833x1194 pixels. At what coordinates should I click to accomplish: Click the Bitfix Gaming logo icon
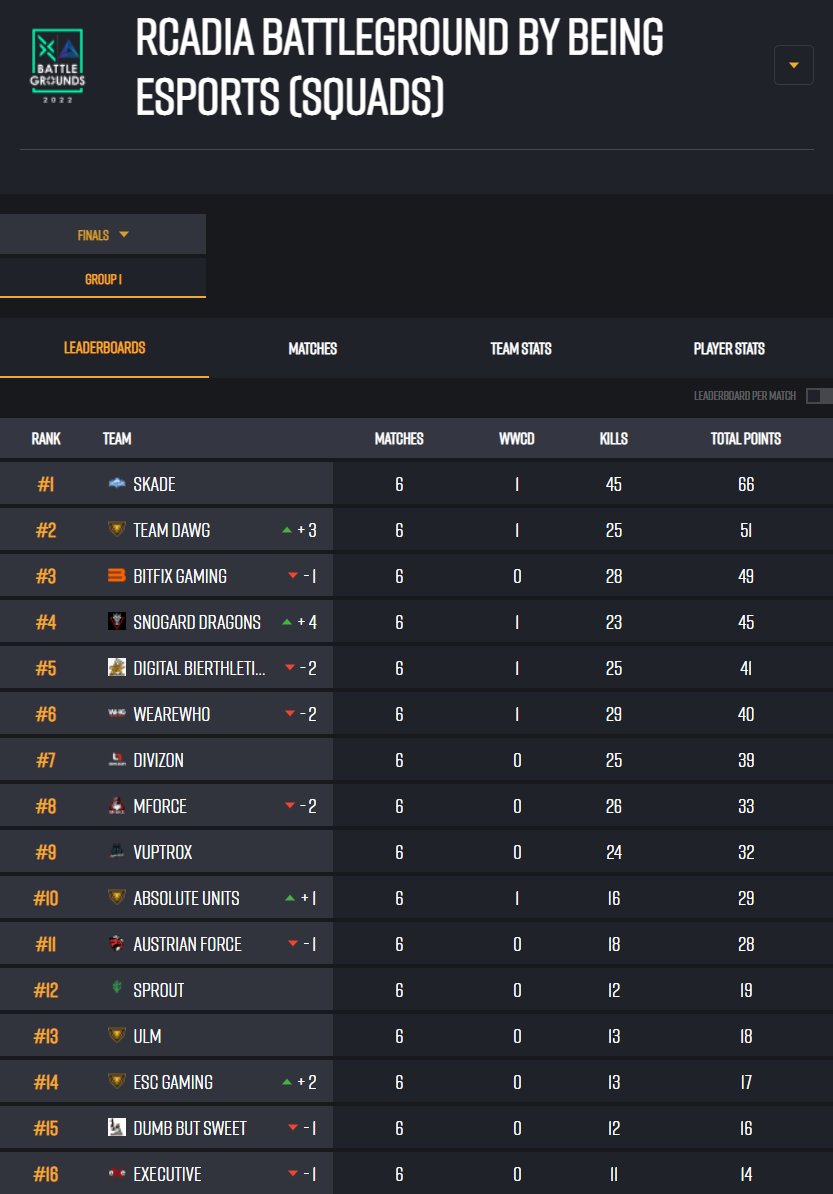point(116,575)
